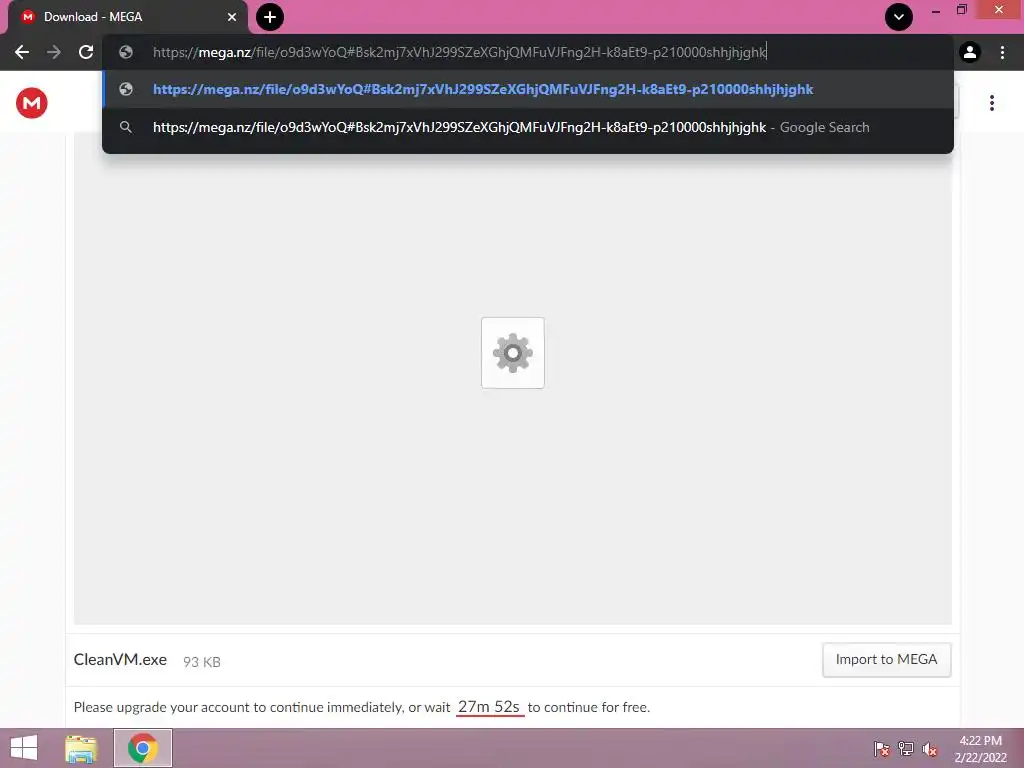Click the Import to MEGA button
Viewport: 1024px width, 768px height.
pos(886,660)
